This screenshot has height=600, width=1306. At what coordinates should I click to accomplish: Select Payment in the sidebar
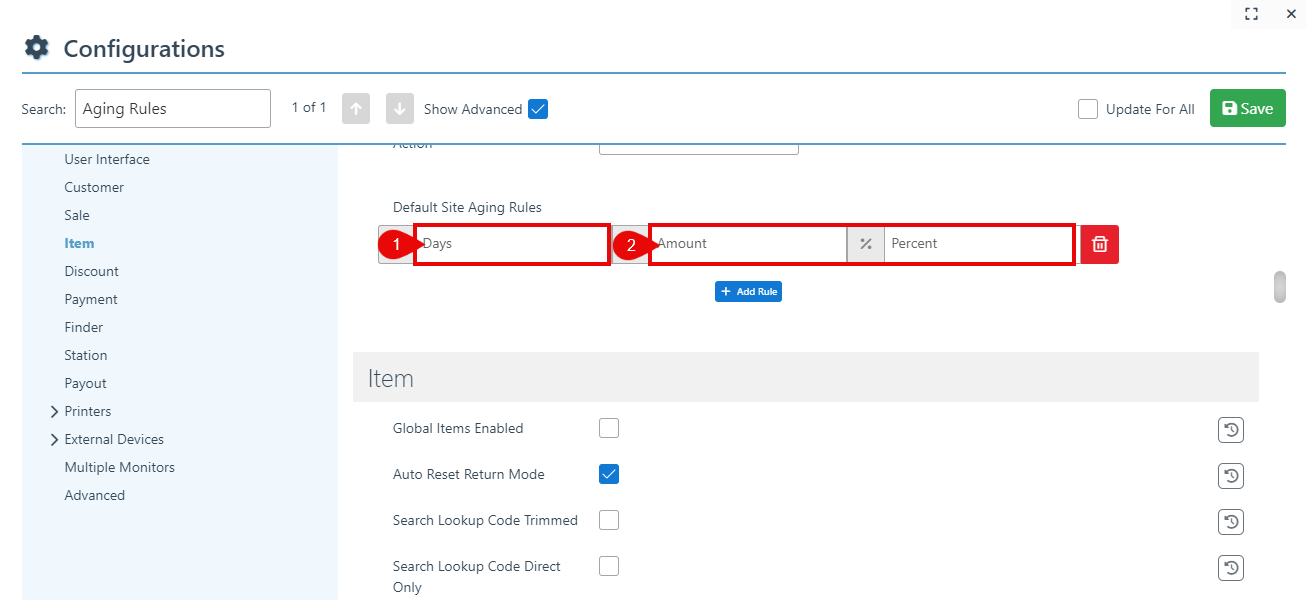(x=91, y=299)
